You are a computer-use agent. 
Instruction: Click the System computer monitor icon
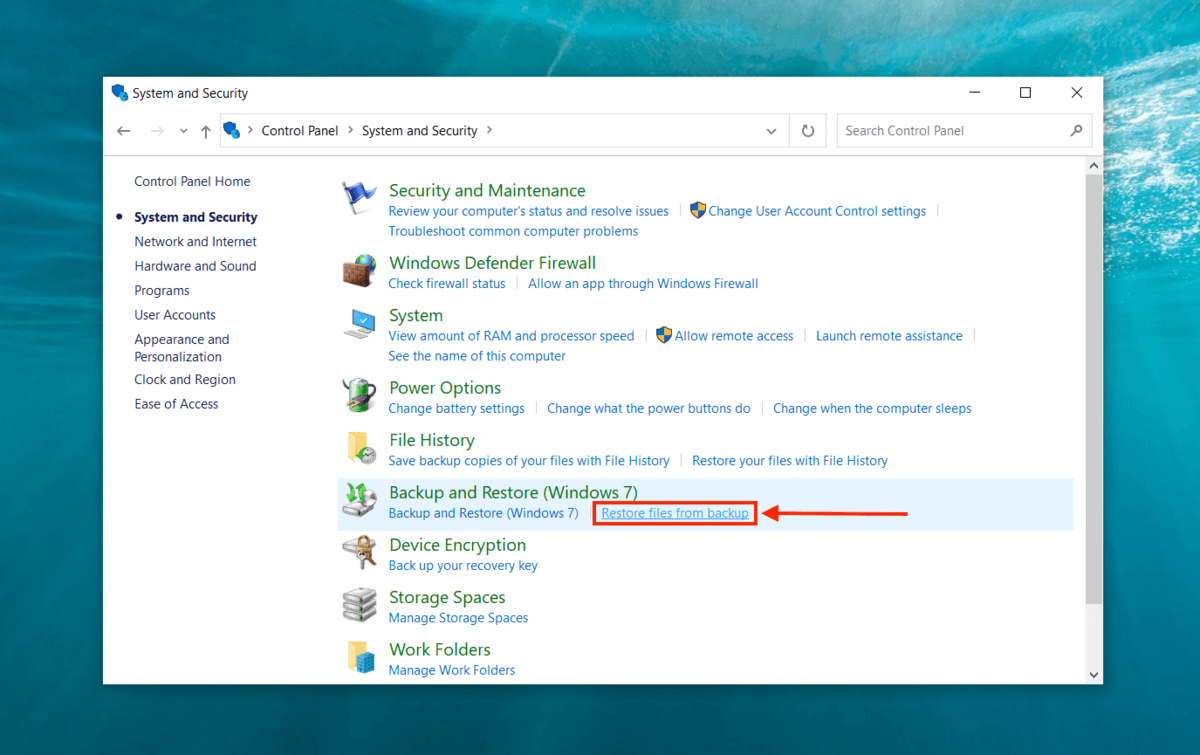click(359, 323)
